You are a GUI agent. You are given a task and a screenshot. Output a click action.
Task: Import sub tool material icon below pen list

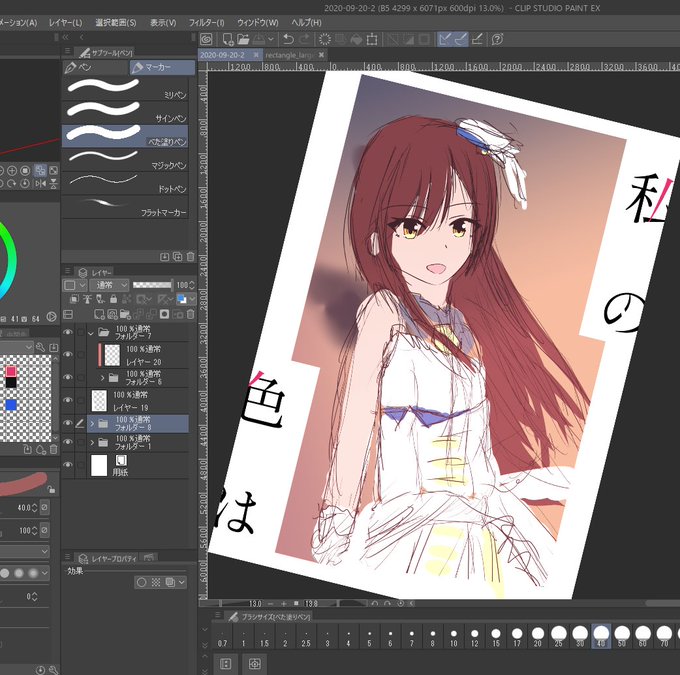pyautogui.click(x=164, y=257)
